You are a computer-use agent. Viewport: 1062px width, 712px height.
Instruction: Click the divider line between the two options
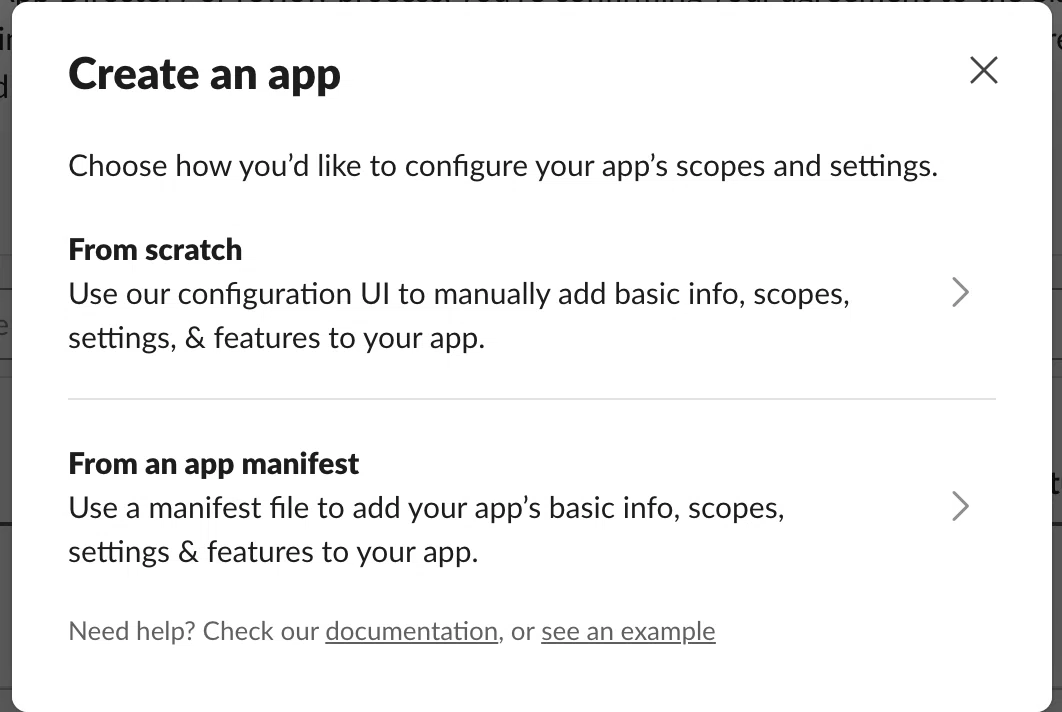tap(532, 399)
